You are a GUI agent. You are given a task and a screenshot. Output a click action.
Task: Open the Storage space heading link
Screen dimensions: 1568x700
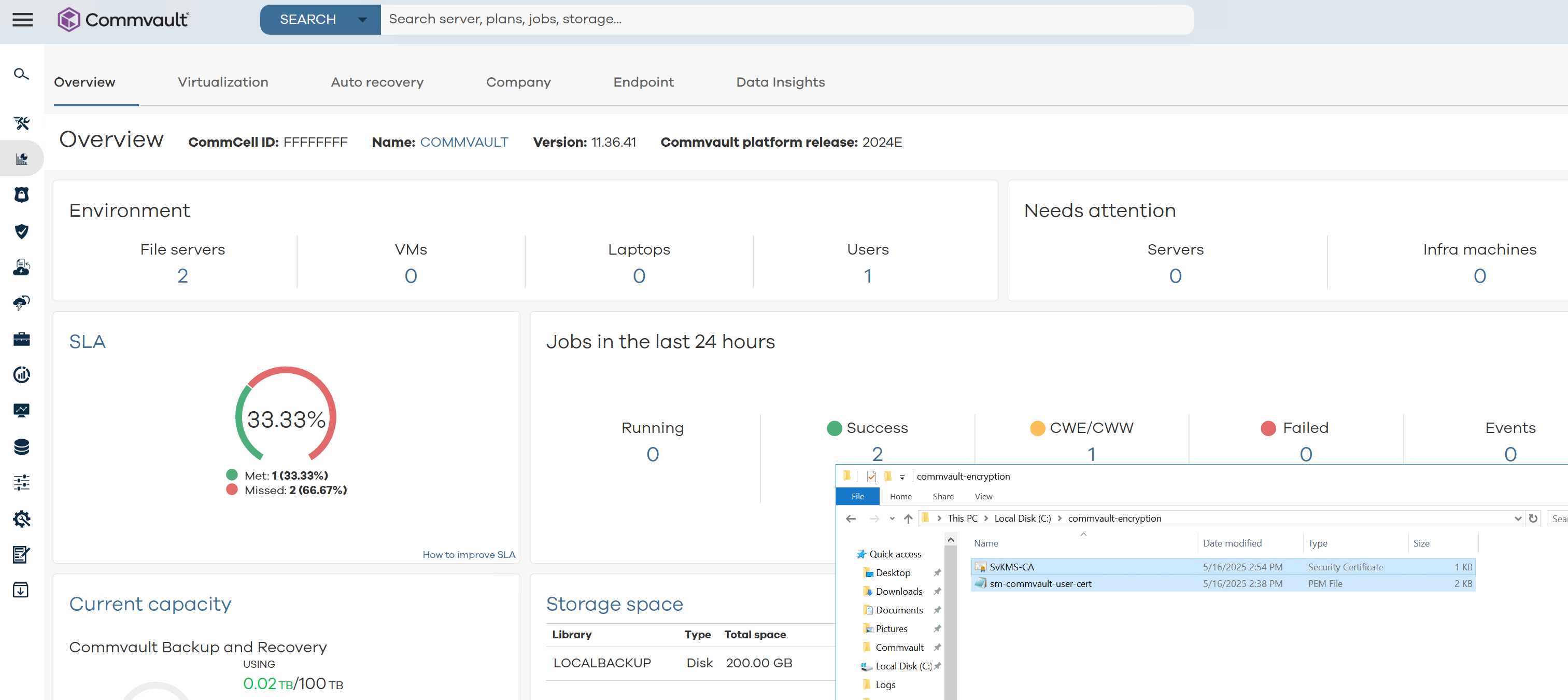(614, 604)
